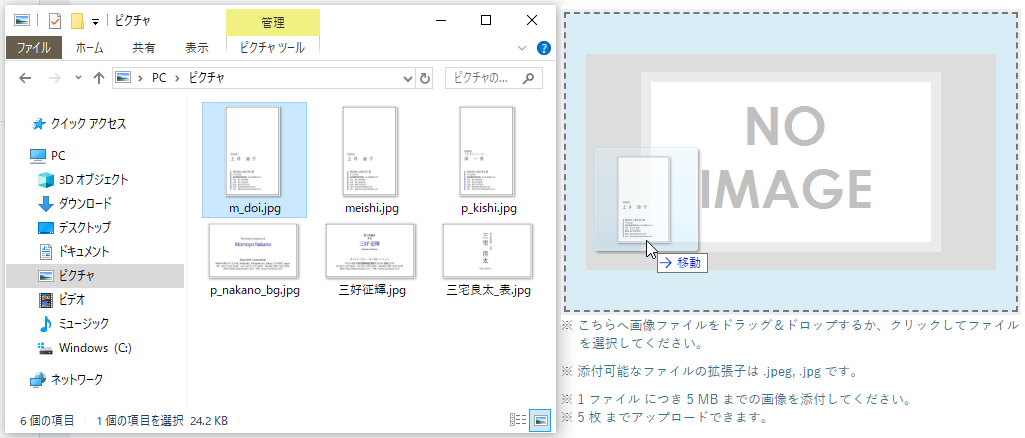The width and height of the screenshot is (1025, 438).
Task: Click the meishi.jpg file name label
Action: [371, 209]
